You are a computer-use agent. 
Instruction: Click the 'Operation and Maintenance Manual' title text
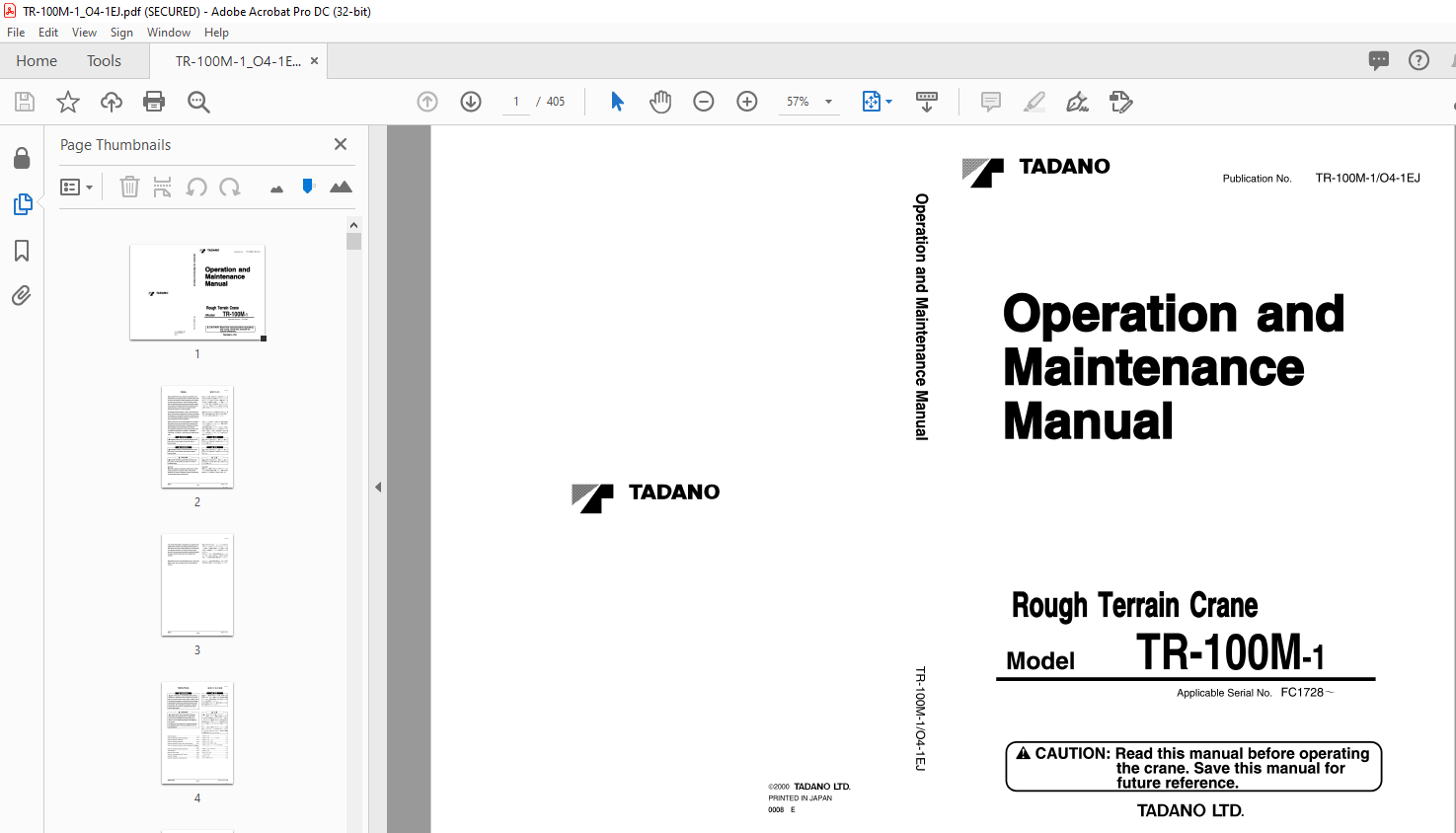(1173, 367)
